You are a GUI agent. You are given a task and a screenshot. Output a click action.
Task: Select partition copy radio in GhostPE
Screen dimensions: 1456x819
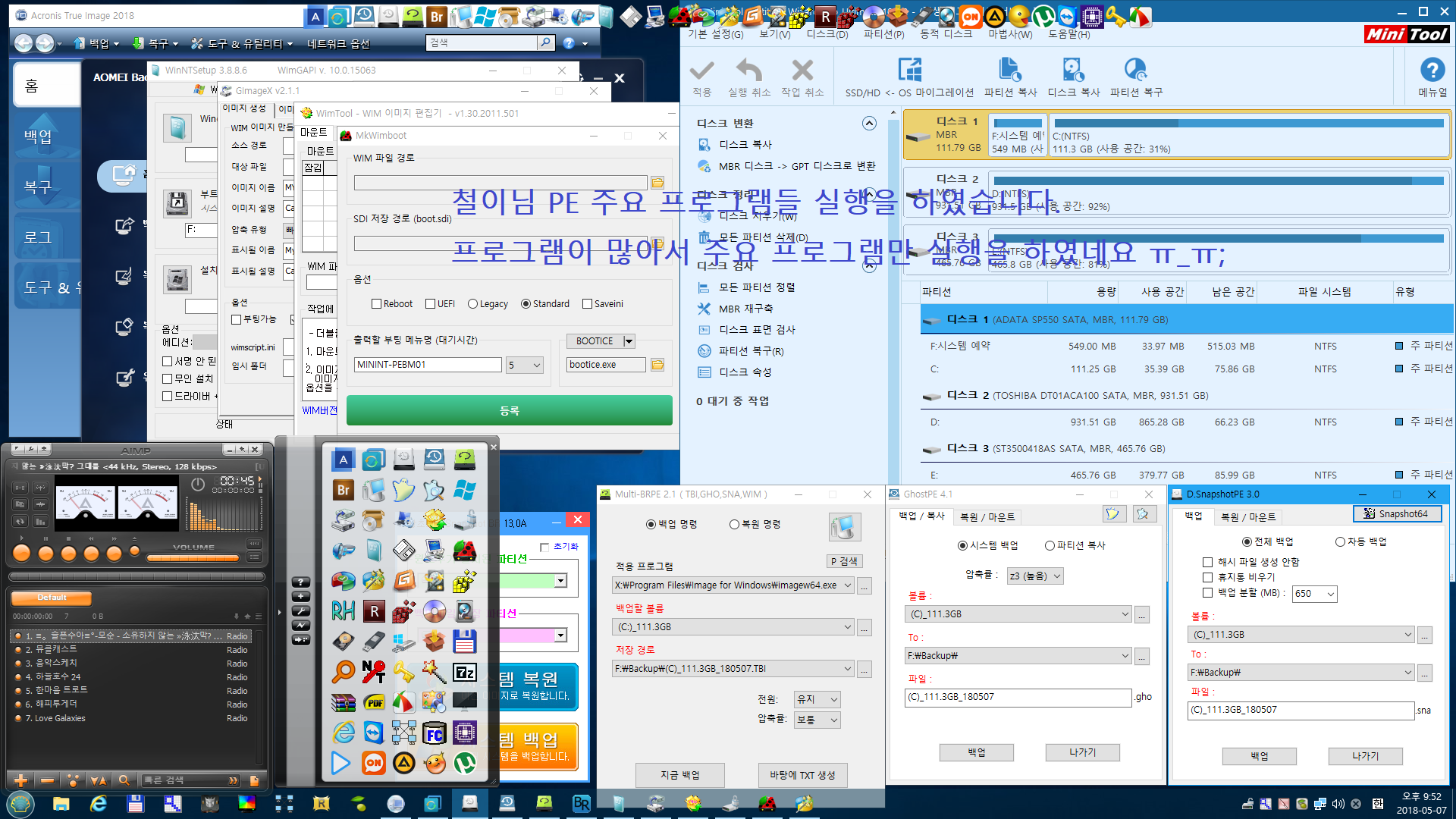[1075, 545]
